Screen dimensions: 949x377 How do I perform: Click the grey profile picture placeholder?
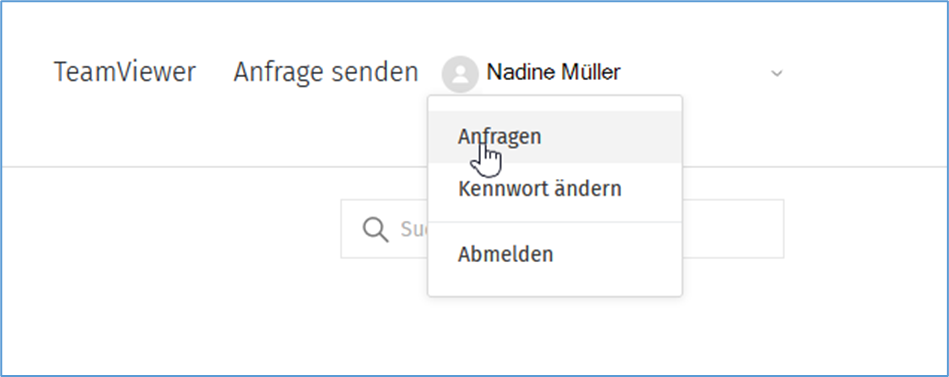point(460,74)
